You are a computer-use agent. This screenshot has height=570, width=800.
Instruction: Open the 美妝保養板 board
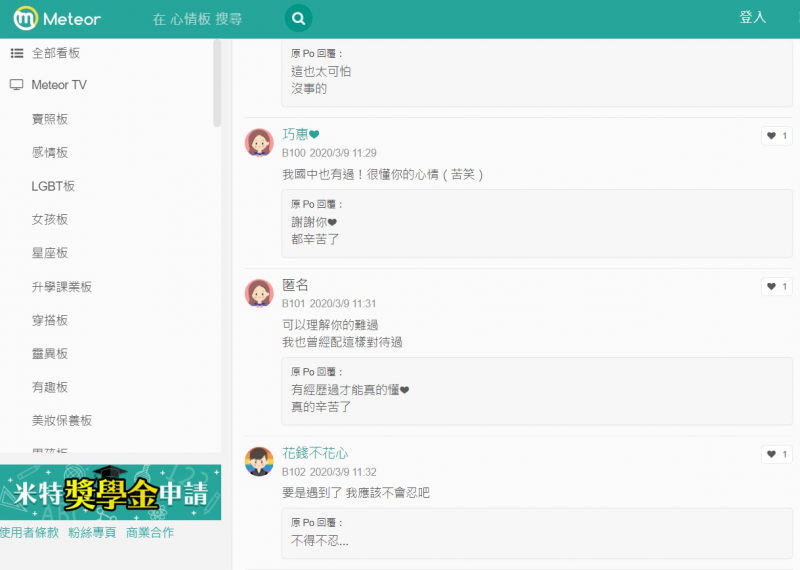pos(62,421)
